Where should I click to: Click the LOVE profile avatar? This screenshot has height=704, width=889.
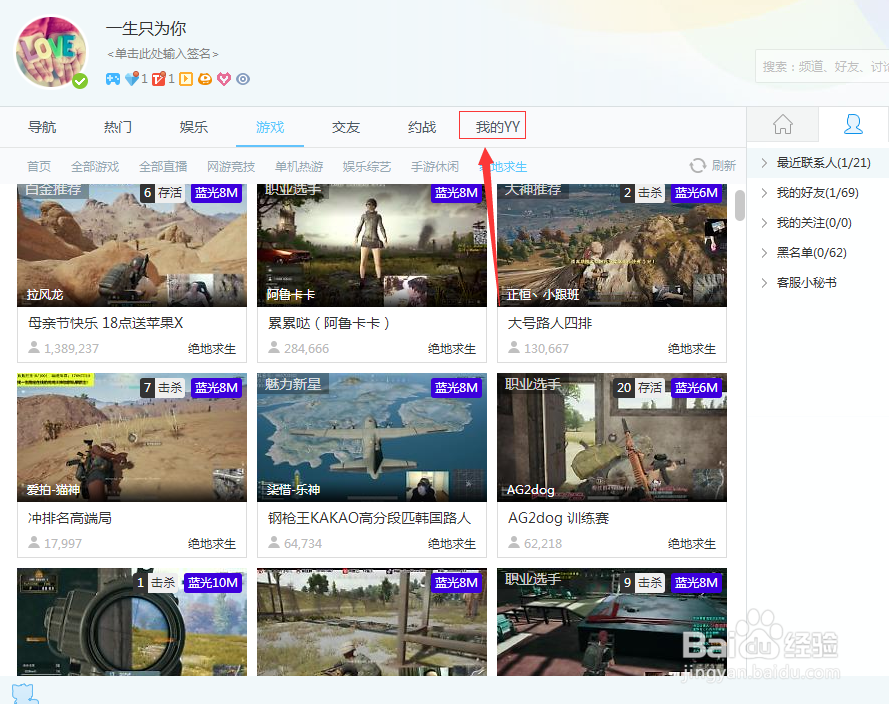click(x=52, y=52)
